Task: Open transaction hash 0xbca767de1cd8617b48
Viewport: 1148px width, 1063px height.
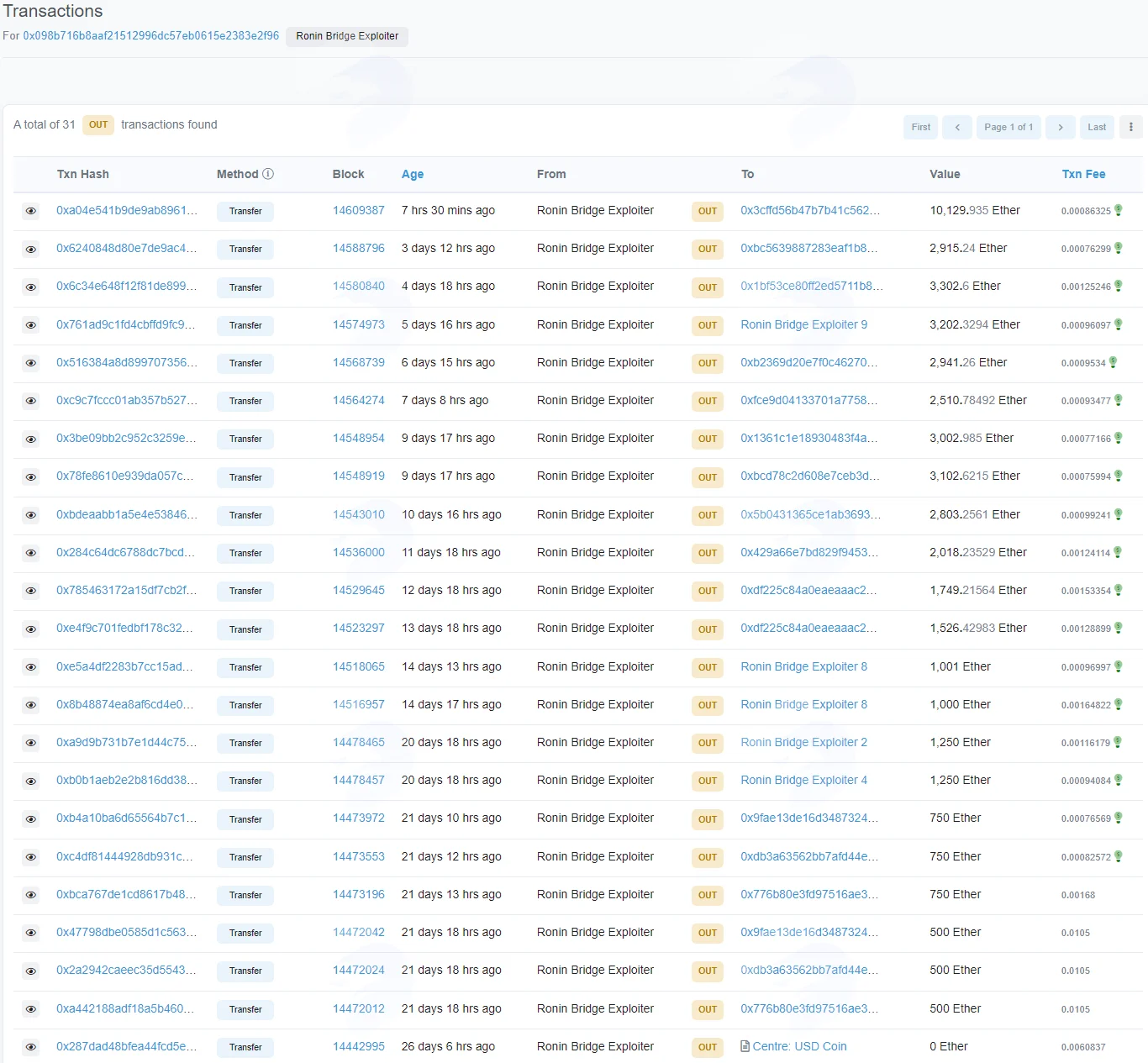Action: click(x=126, y=894)
